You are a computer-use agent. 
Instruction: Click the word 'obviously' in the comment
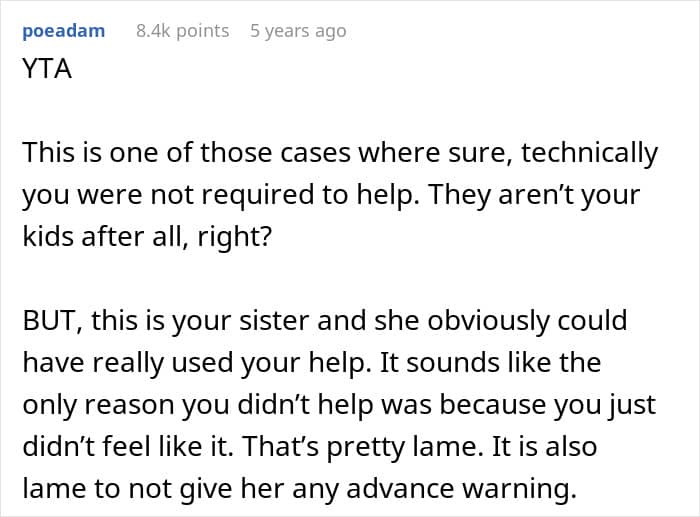tap(483, 321)
